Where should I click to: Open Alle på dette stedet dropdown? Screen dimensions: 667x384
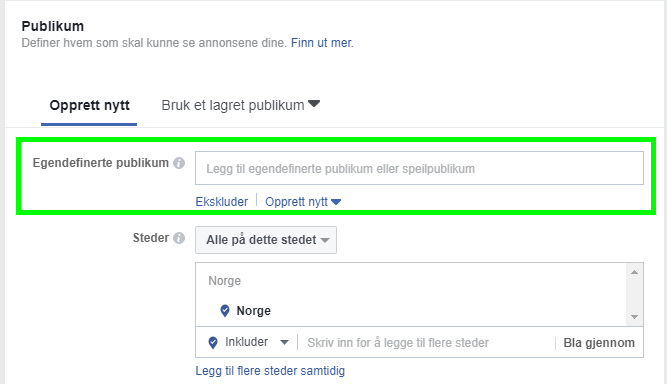(x=266, y=240)
